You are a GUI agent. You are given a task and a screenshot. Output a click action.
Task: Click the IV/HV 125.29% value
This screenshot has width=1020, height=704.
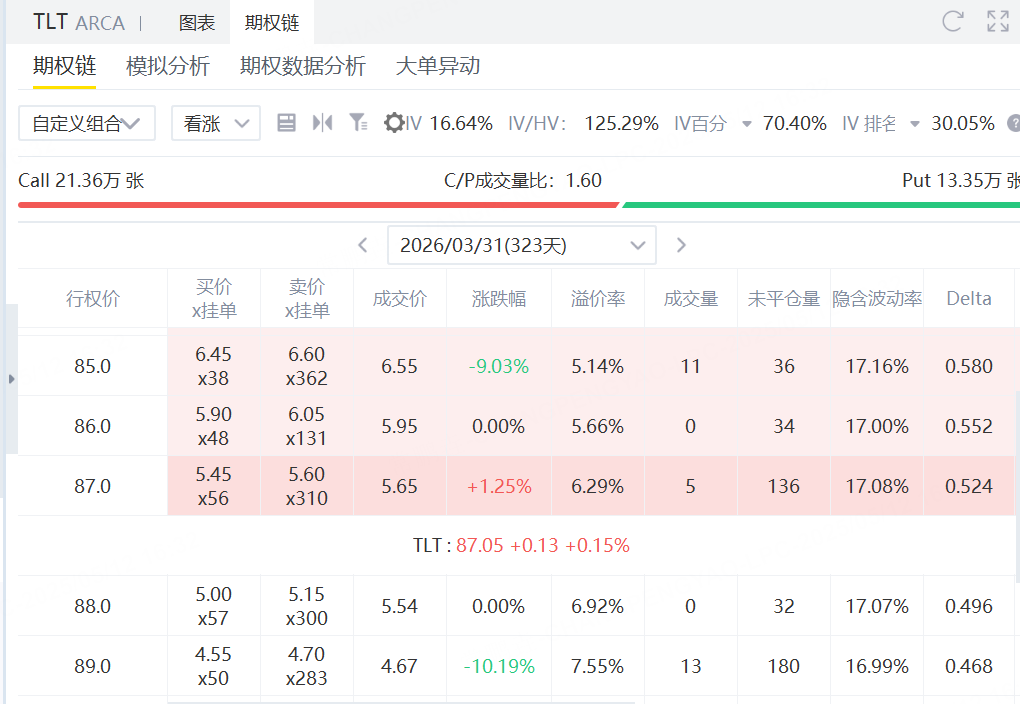(x=621, y=123)
